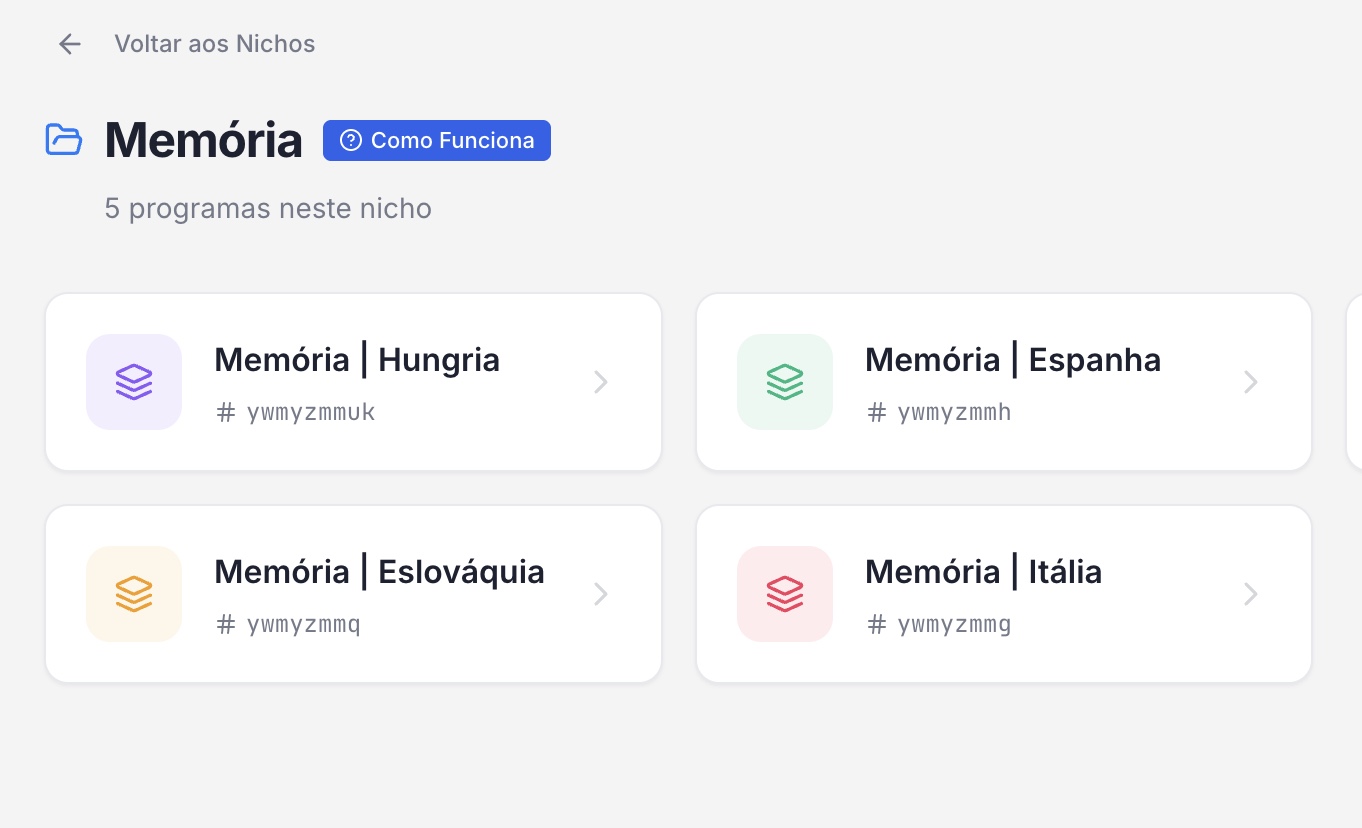Screen dimensions: 1362x828
Task: Expand the Espanha card chevron arrow
Action: (1251, 382)
